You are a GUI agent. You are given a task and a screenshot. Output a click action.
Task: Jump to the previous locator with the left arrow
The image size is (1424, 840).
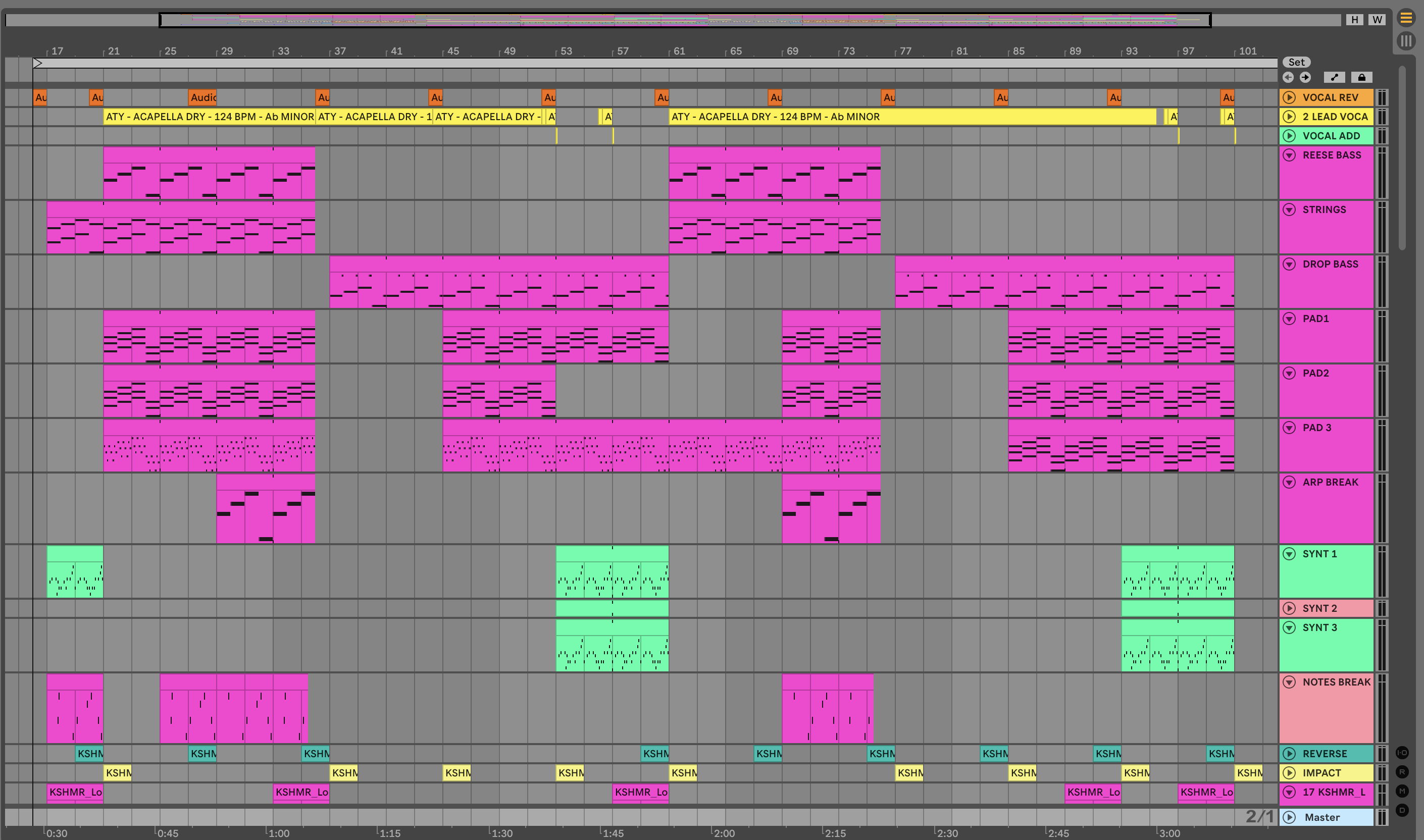[x=1288, y=78]
